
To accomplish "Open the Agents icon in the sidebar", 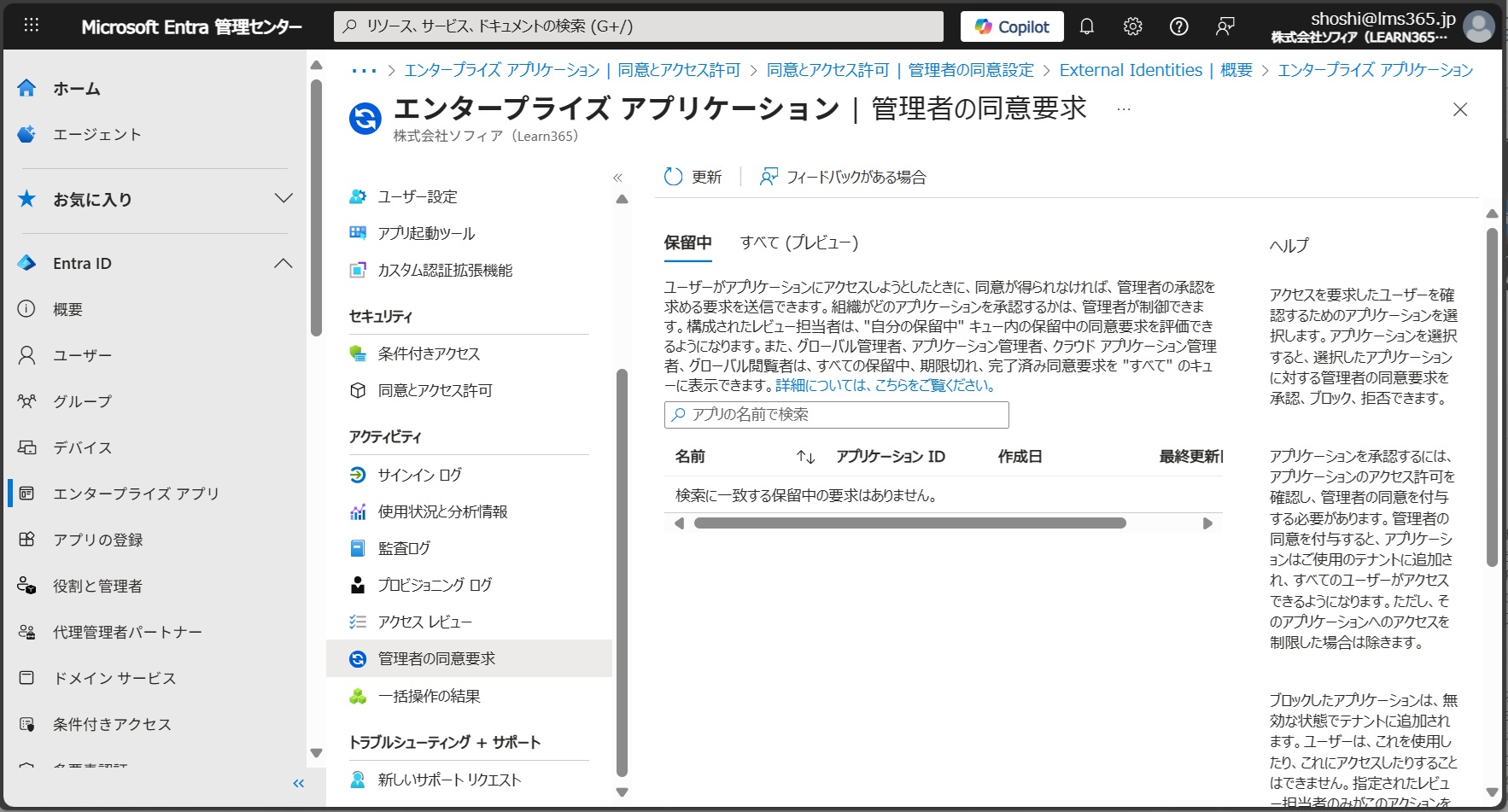I will (27, 134).
